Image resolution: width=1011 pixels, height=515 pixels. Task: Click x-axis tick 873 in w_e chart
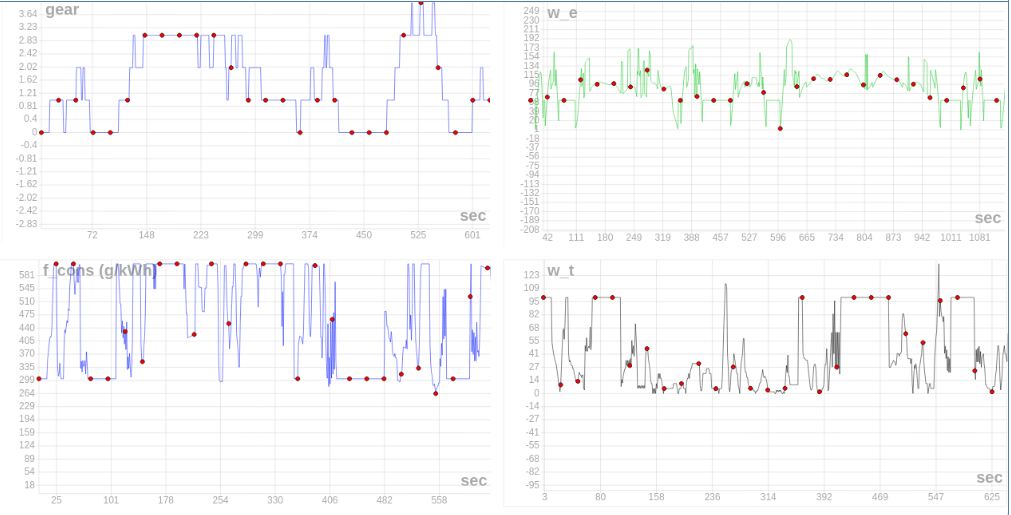[x=893, y=237]
